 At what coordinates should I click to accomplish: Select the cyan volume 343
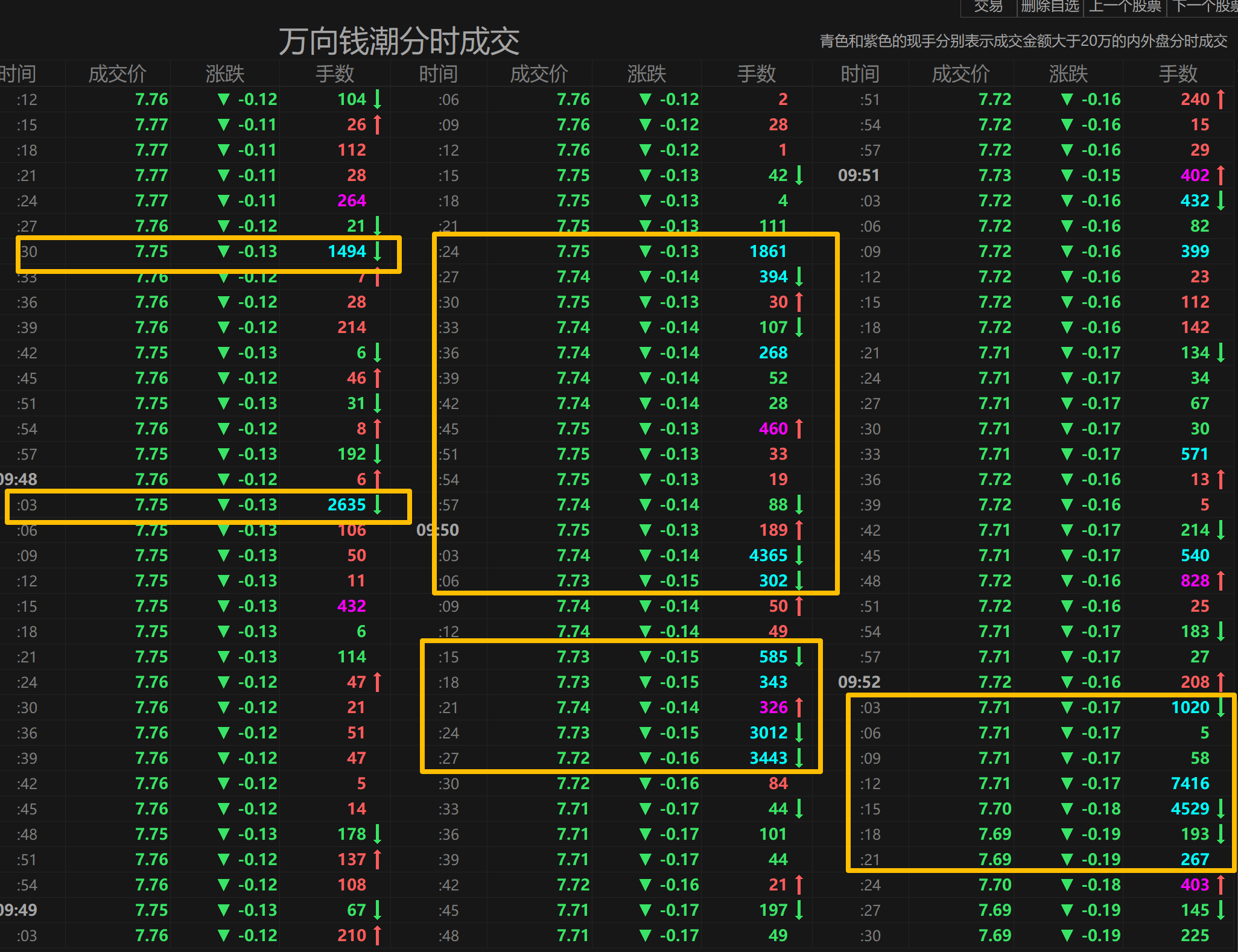[x=773, y=682]
